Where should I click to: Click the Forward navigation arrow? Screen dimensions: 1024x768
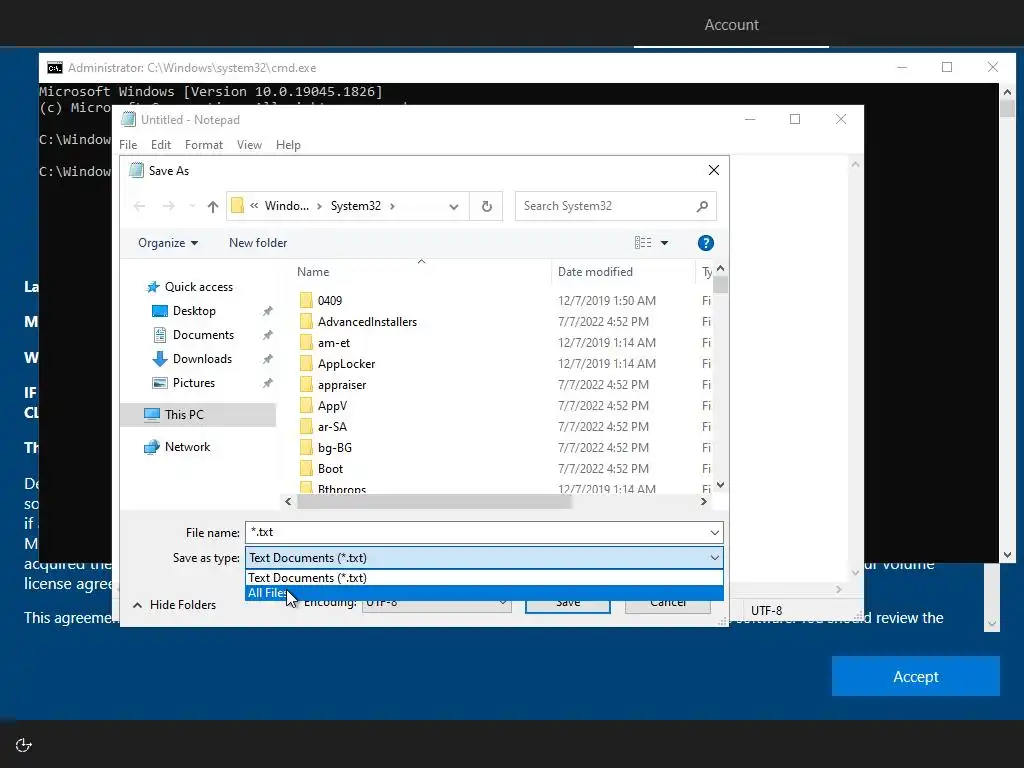(x=168, y=206)
